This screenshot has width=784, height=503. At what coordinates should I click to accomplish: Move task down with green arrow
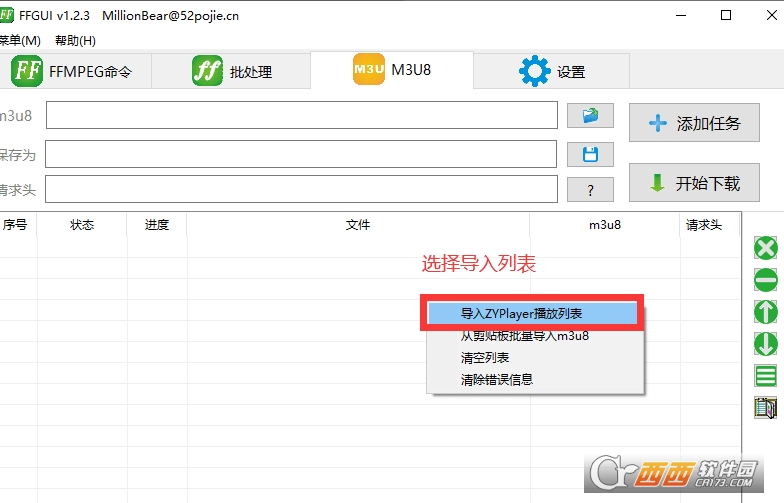pos(766,344)
